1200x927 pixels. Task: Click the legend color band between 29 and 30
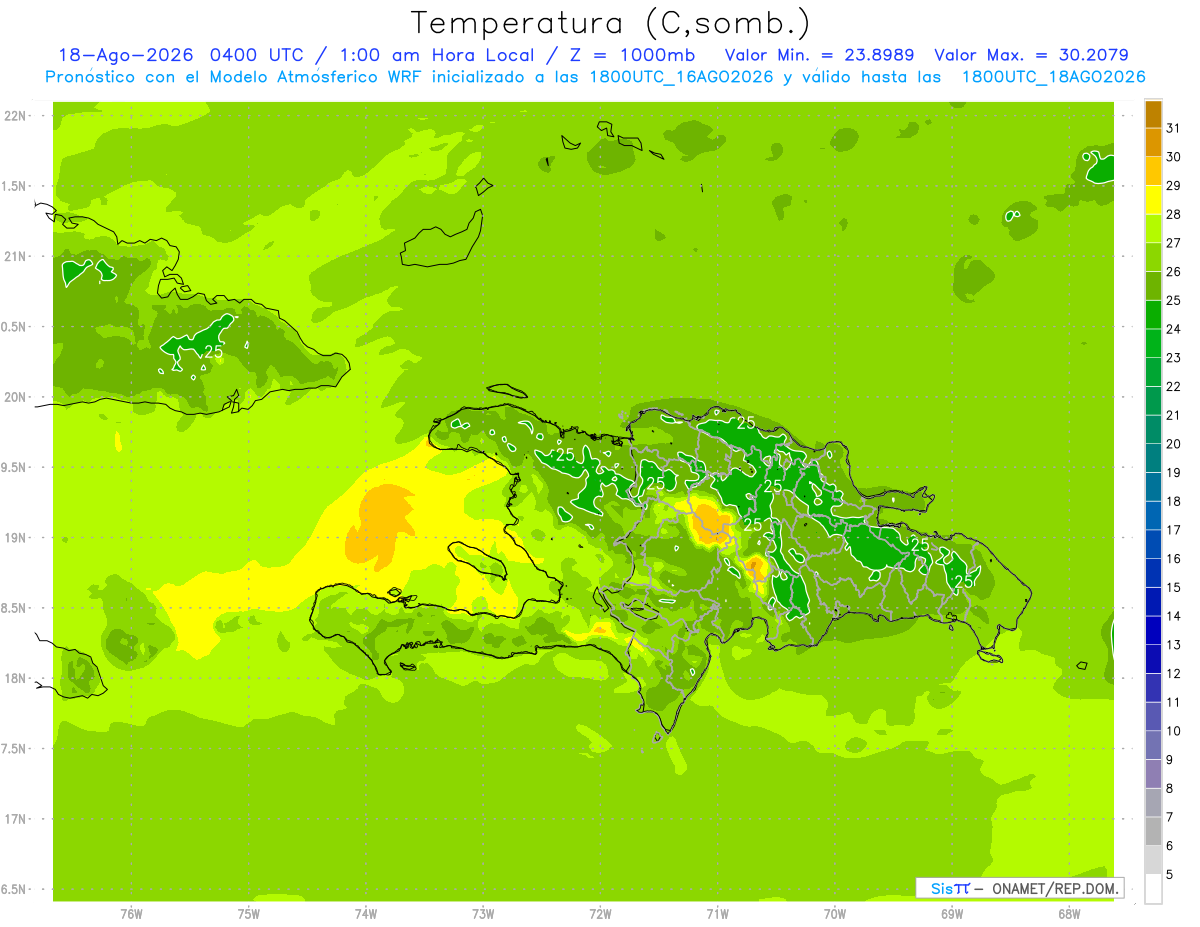pos(1153,171)
